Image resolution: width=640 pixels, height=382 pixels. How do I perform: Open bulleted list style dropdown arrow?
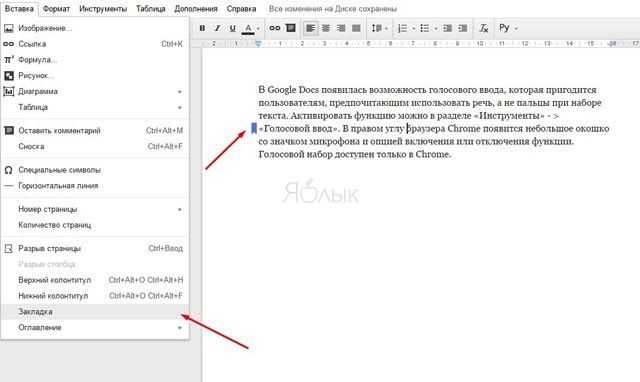(436, 29)
